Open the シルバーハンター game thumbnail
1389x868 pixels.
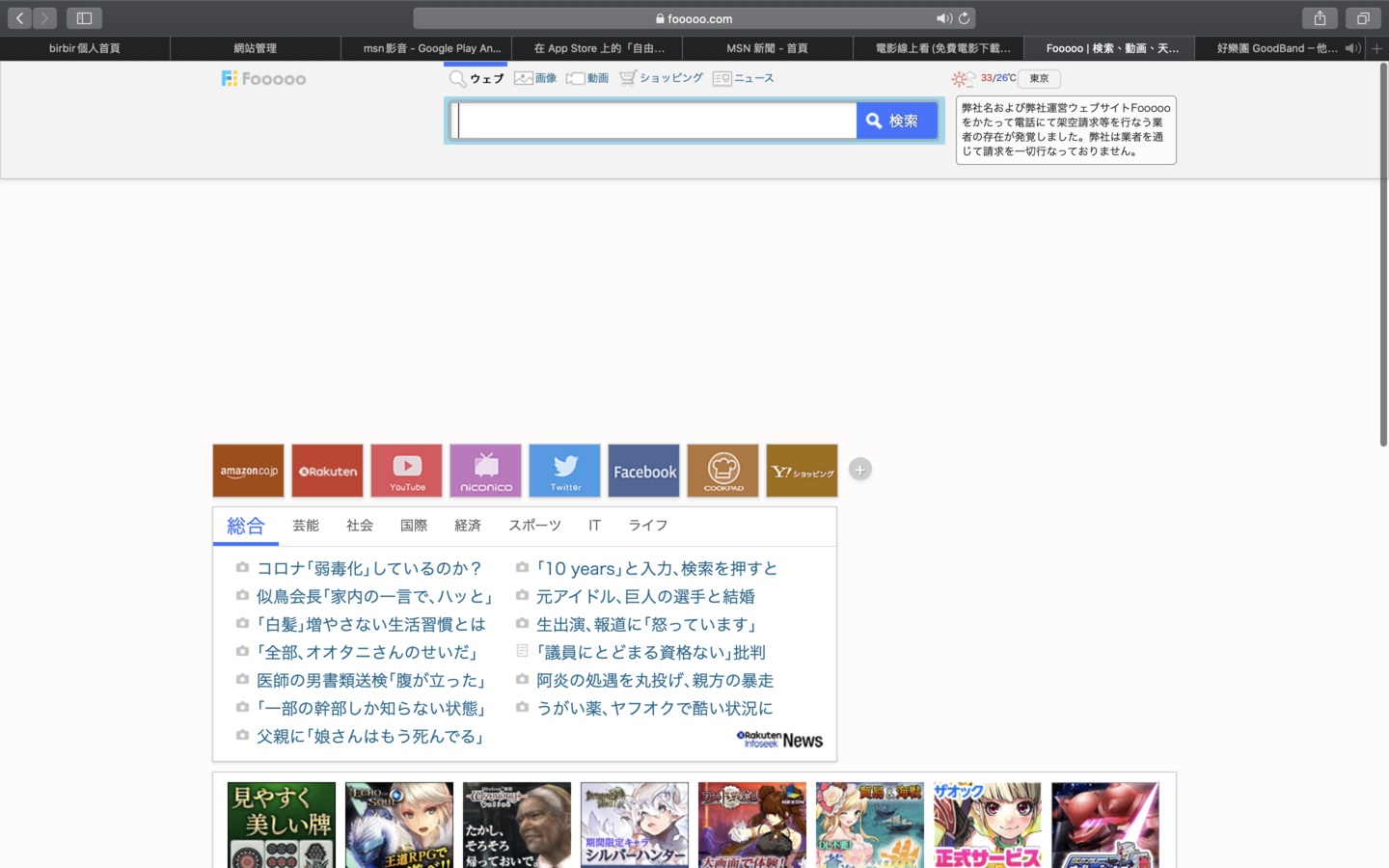pos(635,826)
